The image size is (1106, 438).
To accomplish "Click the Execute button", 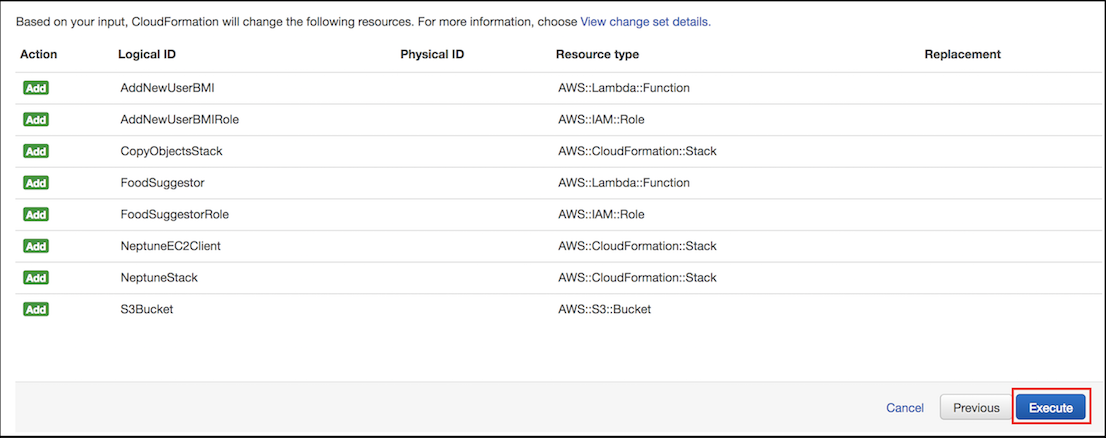I will click(x=1051, y=408).
